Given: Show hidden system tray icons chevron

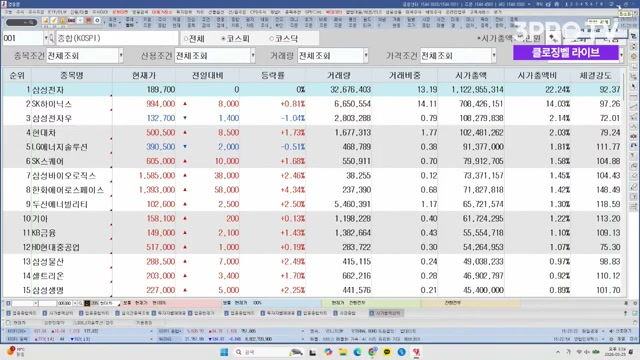Looking at the screenshot, I should pos(558,352).
